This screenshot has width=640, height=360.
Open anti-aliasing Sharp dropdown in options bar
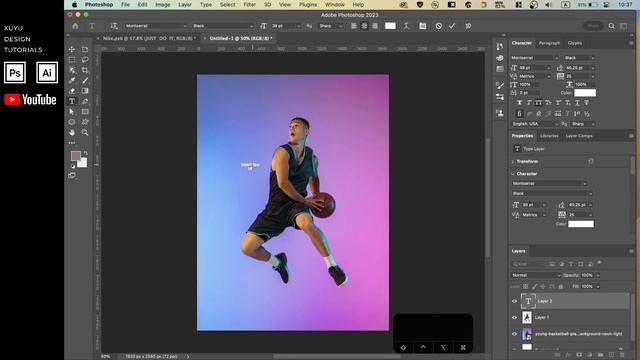[x=331, y=26]
